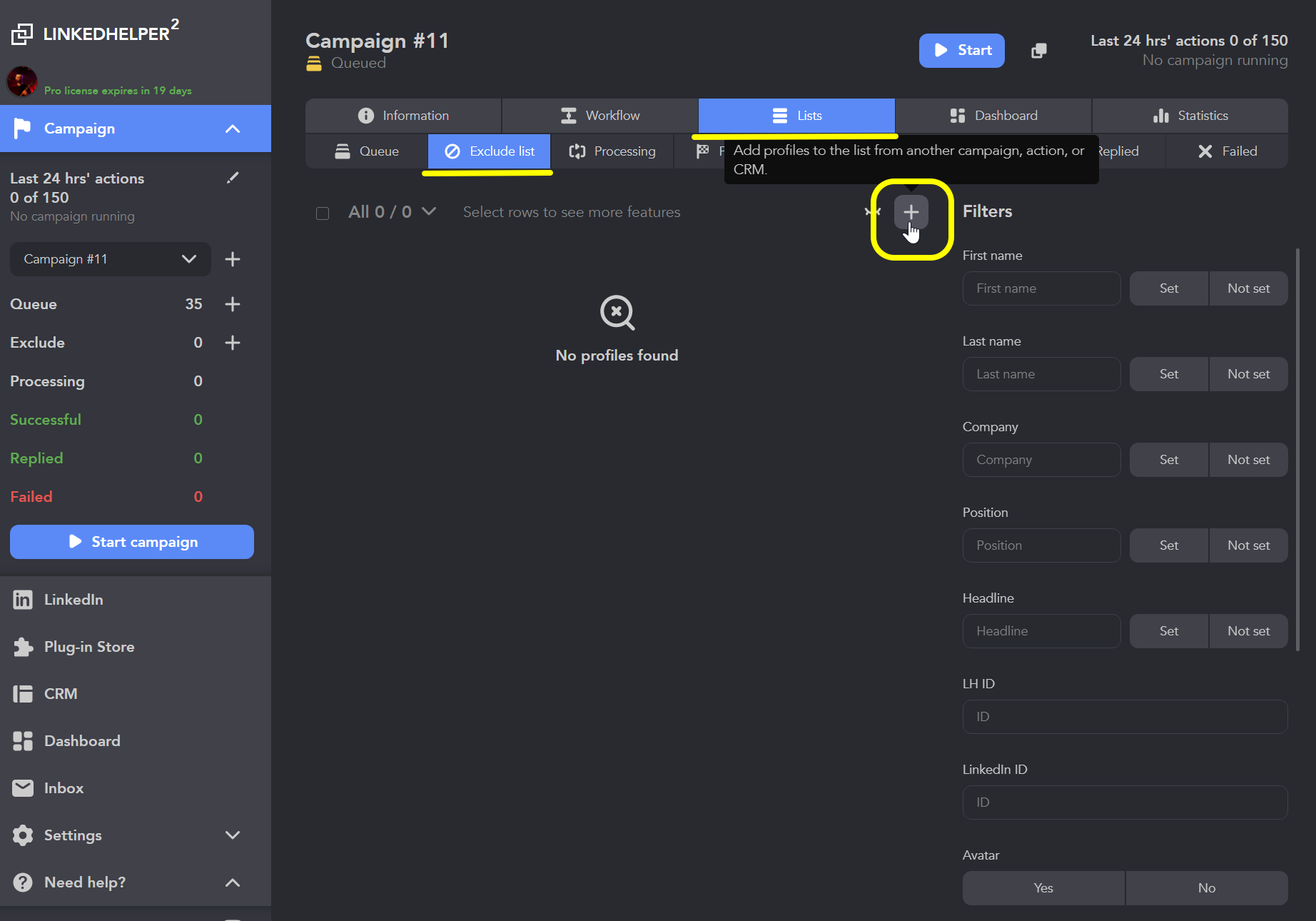Add profiles to Exclude via plus icon
Image resolution: width=1316 pixels, height=921 pixels.
point(233,343)
